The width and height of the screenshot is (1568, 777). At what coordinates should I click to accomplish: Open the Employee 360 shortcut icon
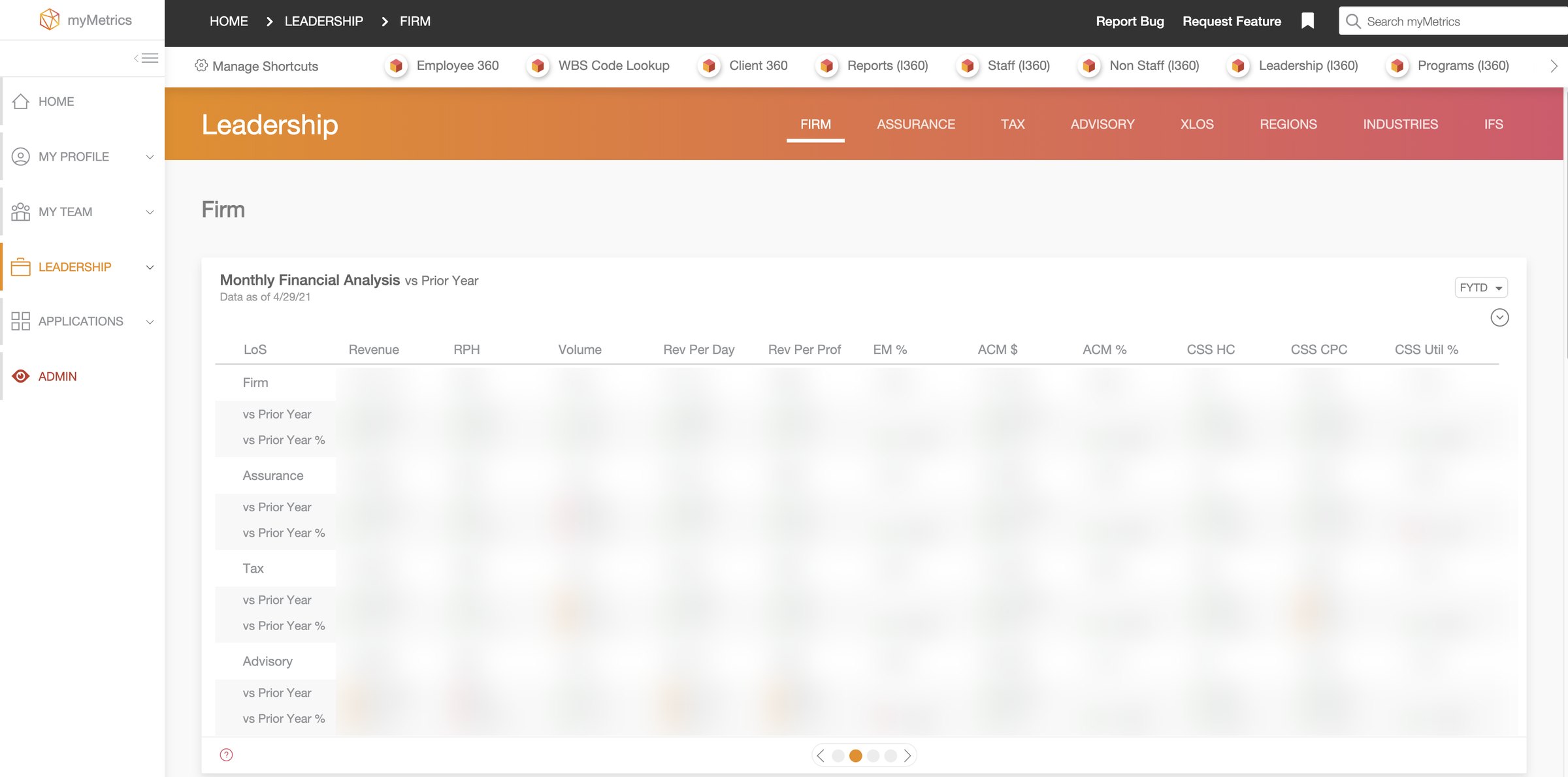click(396, 66)
